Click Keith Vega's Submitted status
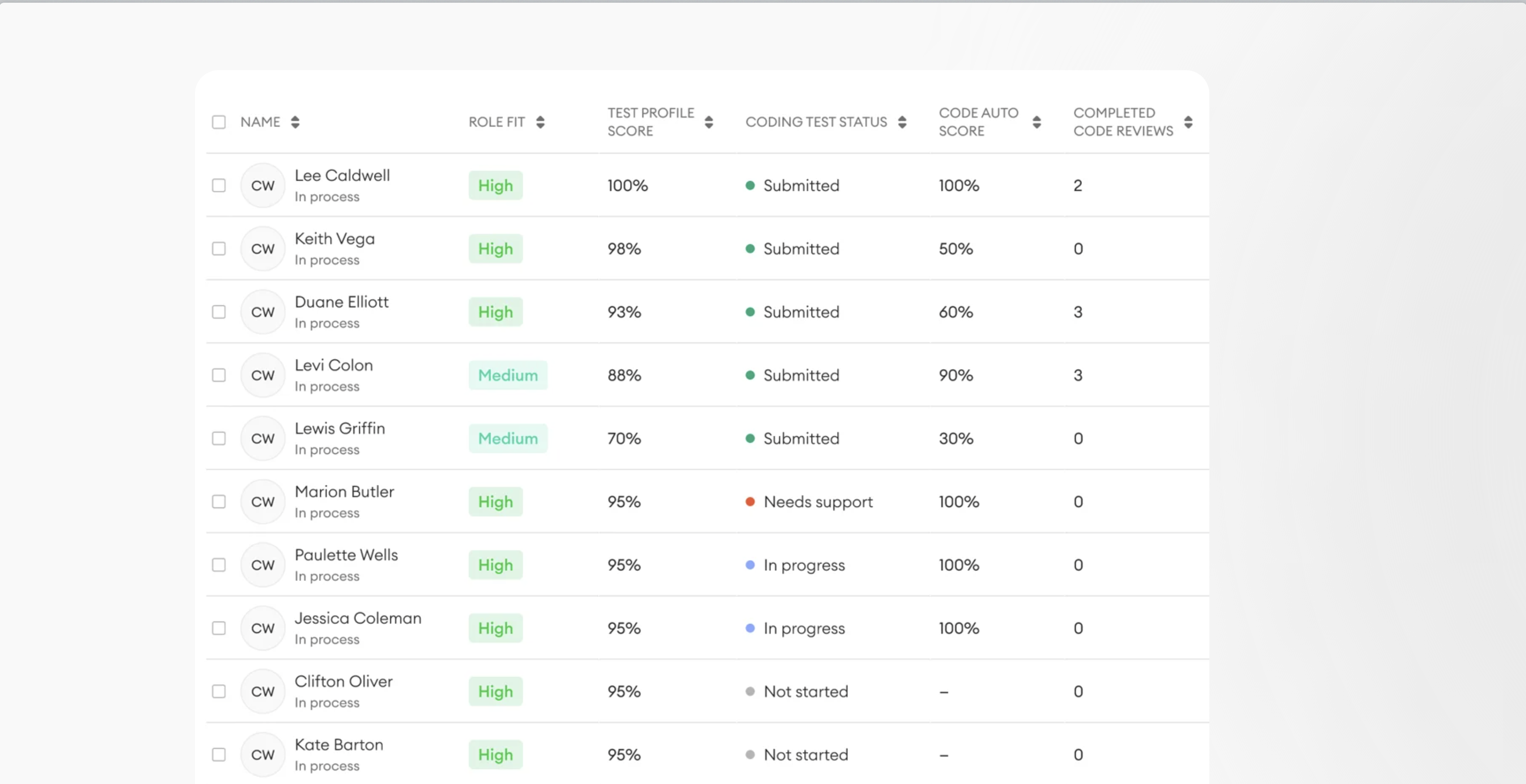This screenshot has width=1526, height=784. (x=792, y=249)
